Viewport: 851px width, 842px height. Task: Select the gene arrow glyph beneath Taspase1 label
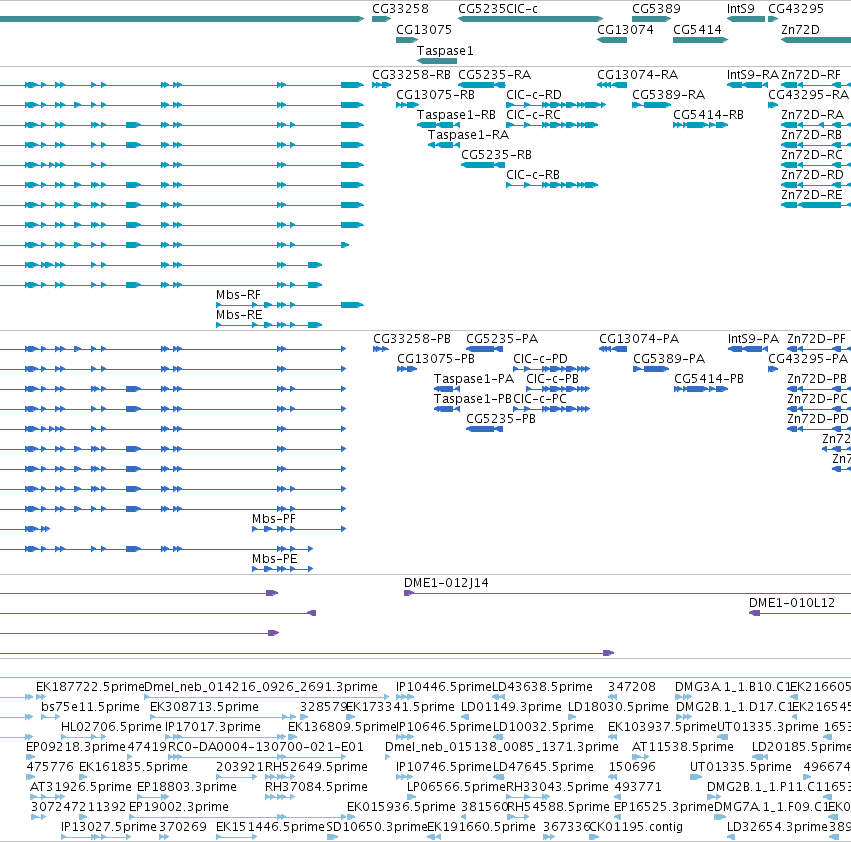click(437, 61)
